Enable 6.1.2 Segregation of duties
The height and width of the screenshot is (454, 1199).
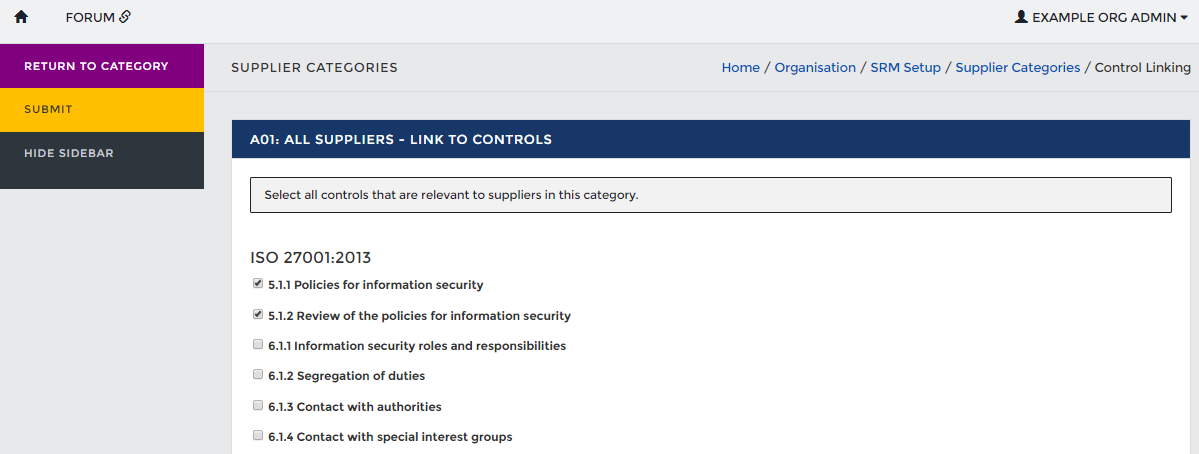pos(258,375)
